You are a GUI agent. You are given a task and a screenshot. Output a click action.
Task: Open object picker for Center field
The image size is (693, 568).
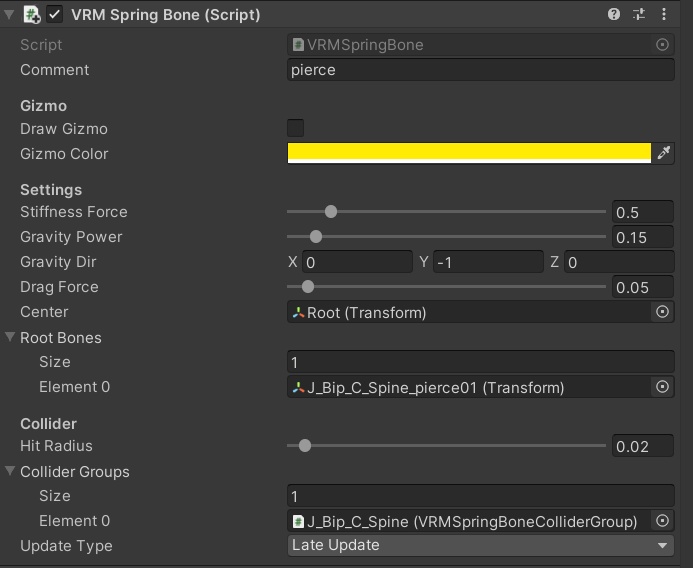point(662,312)
